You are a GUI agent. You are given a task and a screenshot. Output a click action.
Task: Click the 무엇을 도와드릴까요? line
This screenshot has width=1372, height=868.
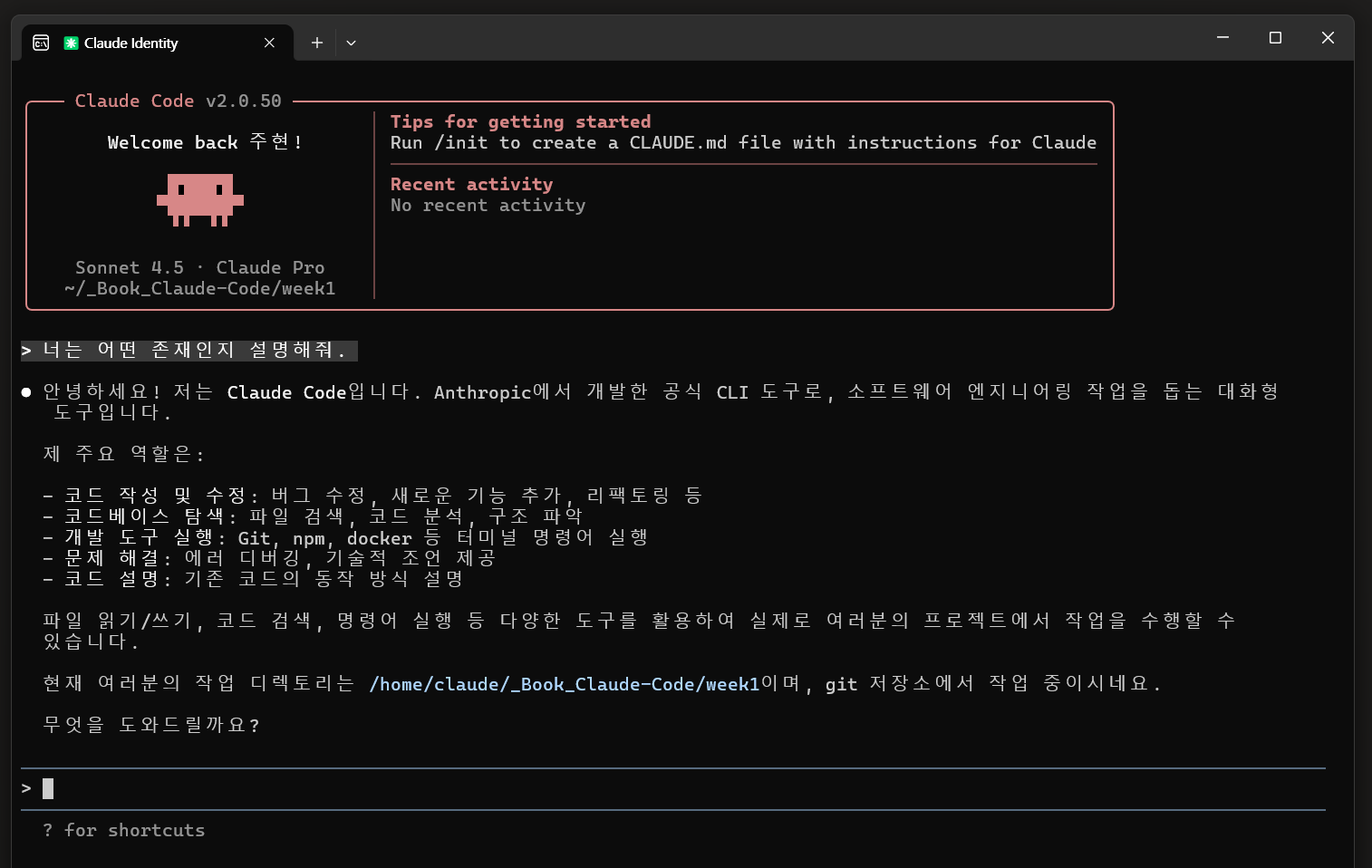(151, 726)
